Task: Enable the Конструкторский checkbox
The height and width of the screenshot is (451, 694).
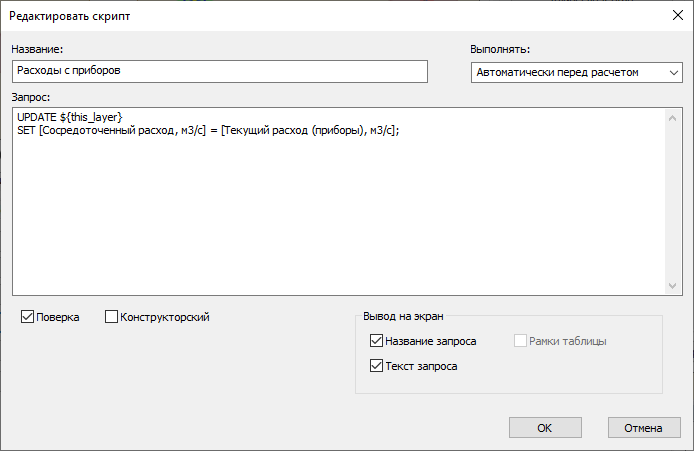Action: pyautogui.click(x=111, y=317)
